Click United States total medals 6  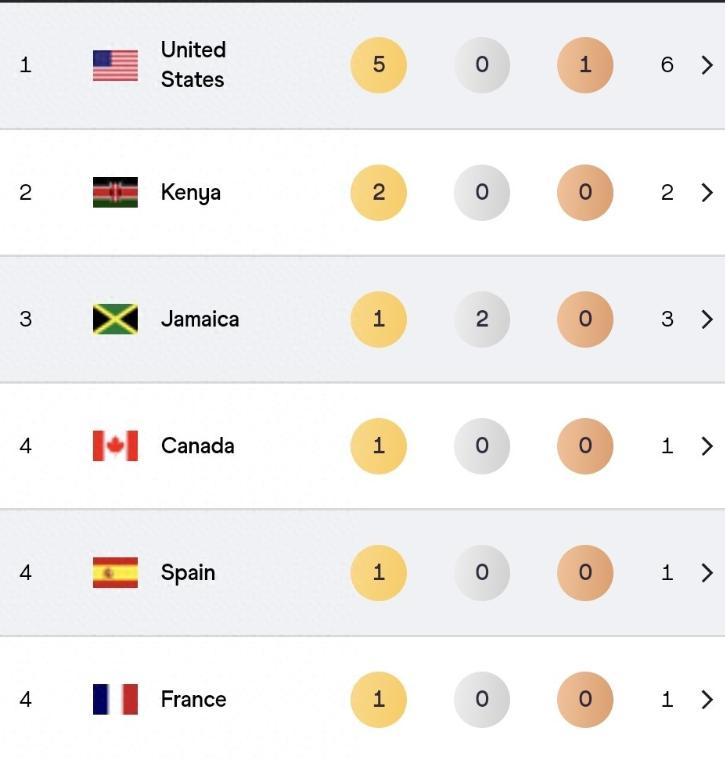[667, 65]
